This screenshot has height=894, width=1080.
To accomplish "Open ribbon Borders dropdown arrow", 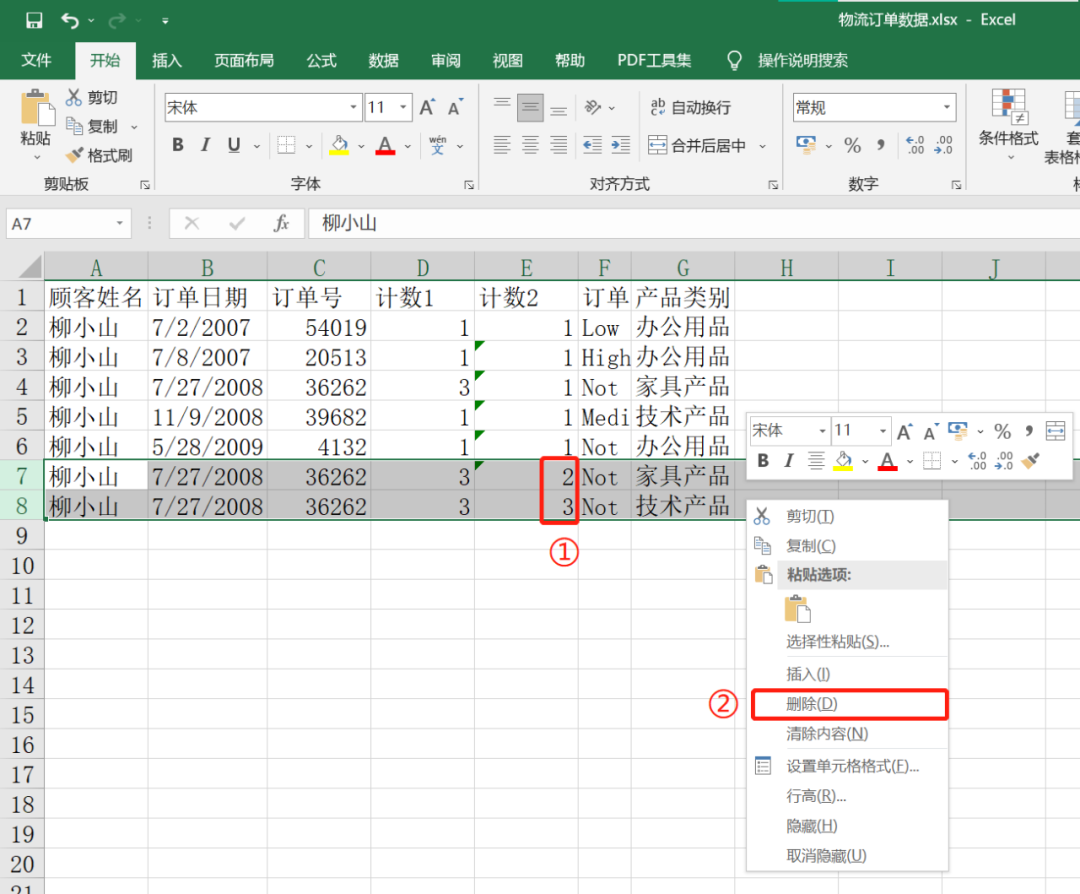I will pos(309,146).
